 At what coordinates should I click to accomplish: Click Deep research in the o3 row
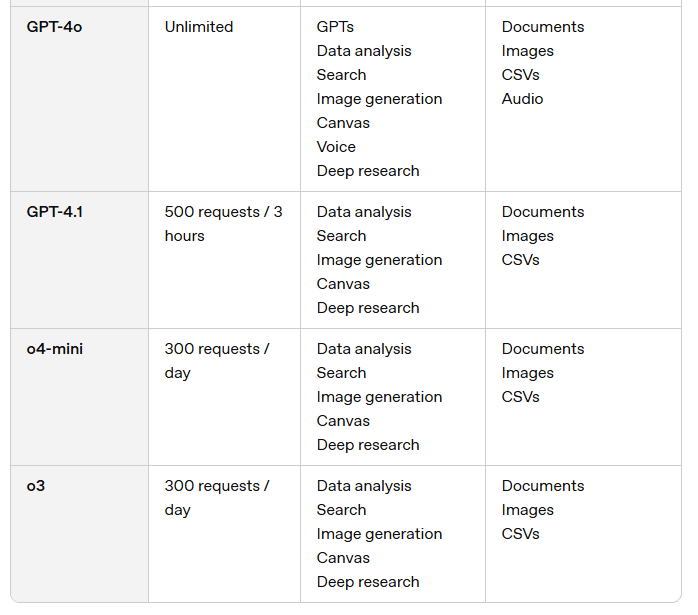(368, 582)
